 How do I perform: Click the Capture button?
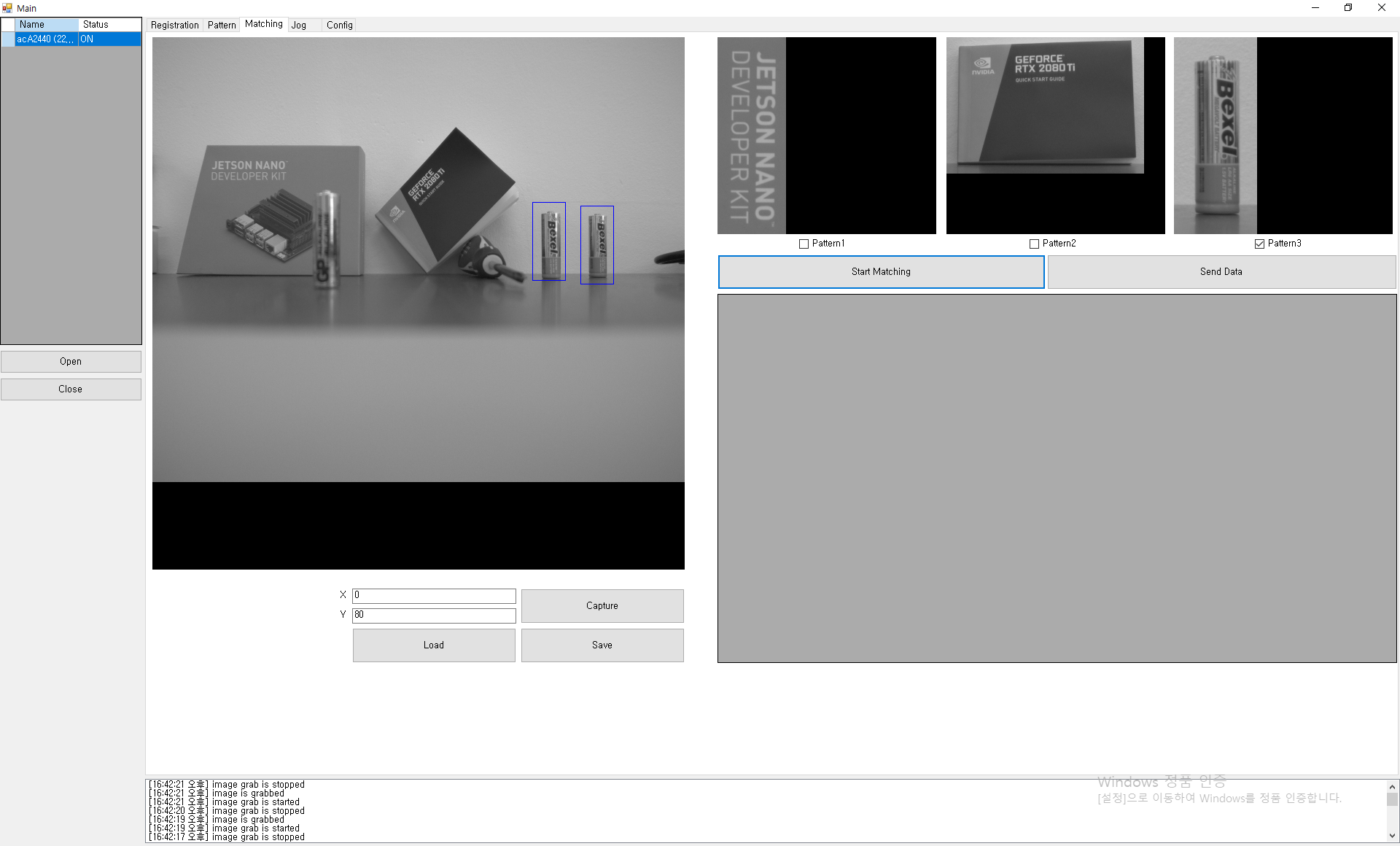602,606
